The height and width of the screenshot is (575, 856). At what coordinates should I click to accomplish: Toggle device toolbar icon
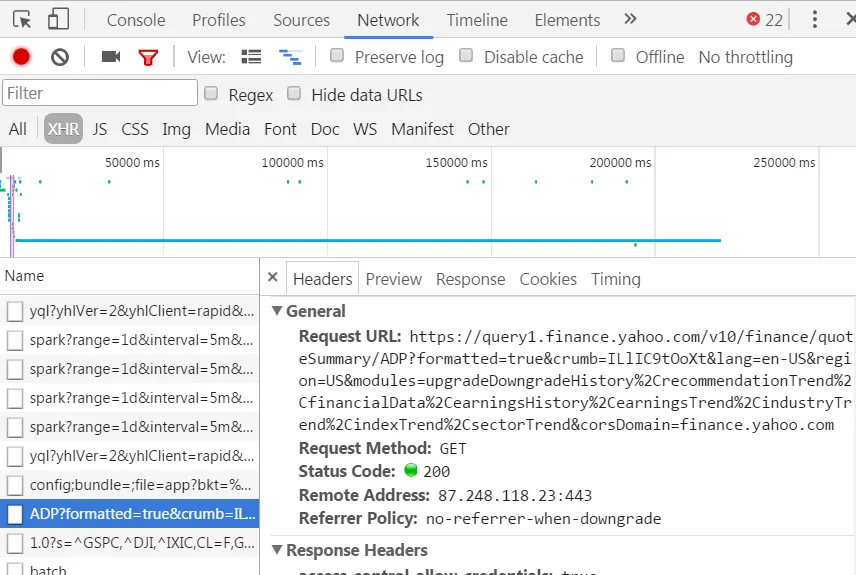coord(58,19)
